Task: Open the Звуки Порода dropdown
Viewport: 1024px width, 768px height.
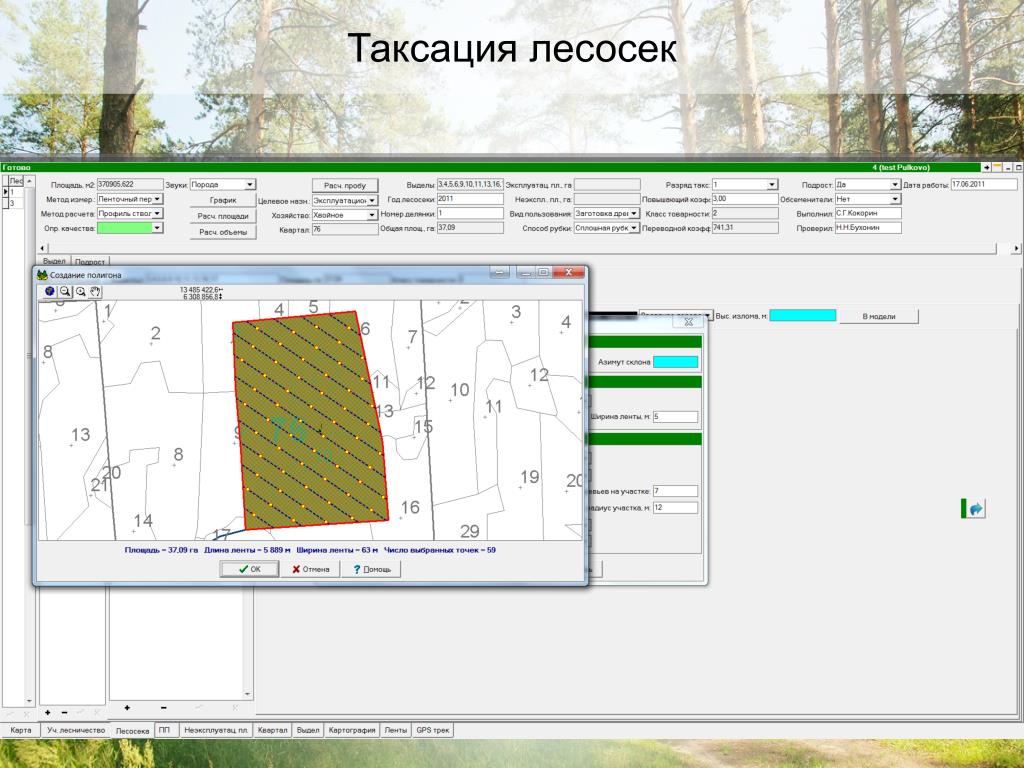Action: click(x=249, y=184)
